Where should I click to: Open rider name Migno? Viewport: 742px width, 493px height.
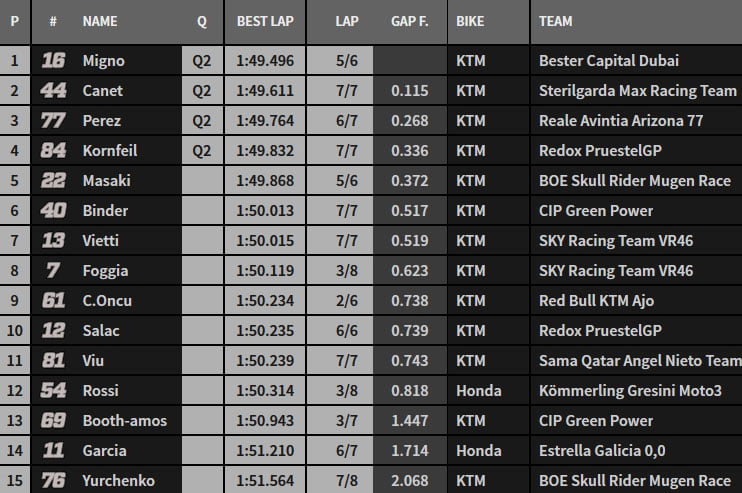tap(104, 61)
